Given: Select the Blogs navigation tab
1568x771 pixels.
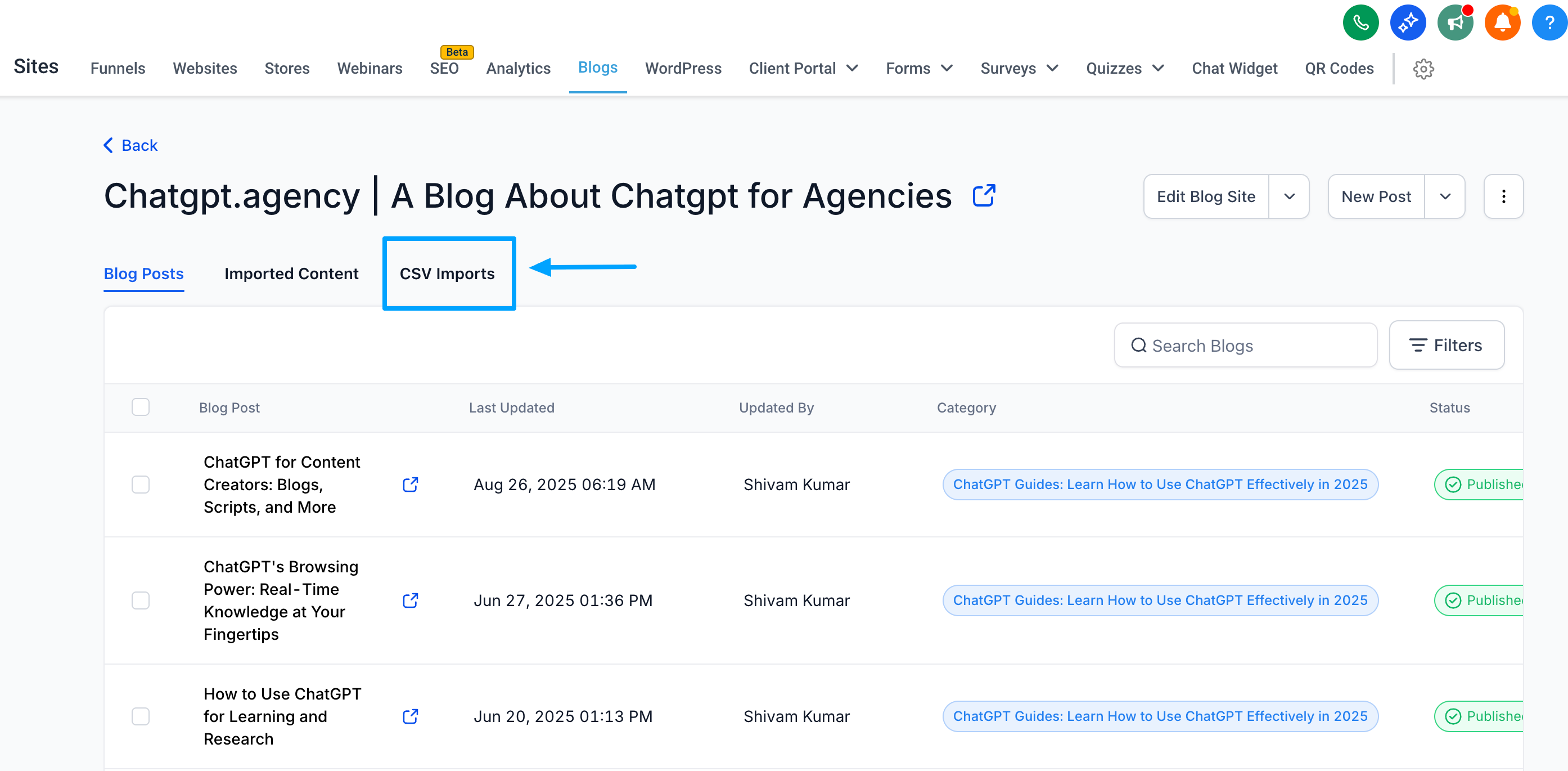Looking at the screenshot, I should pos(598,67).
